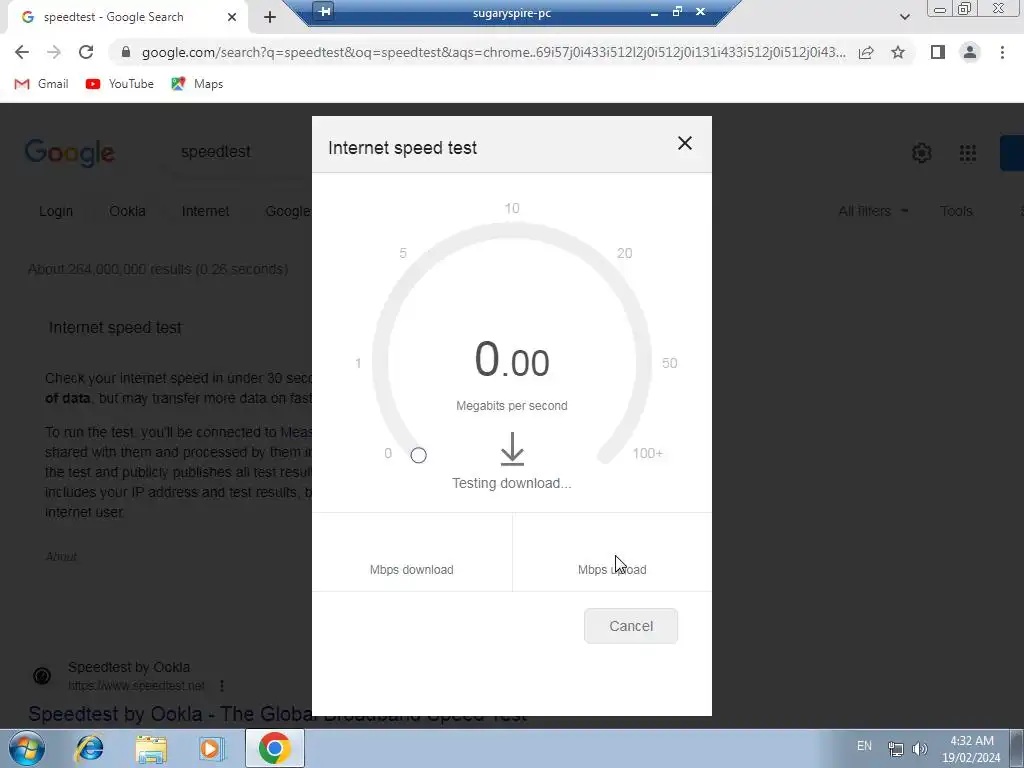Open Chrome's three-dot menu

click(x=1002, y=52)
